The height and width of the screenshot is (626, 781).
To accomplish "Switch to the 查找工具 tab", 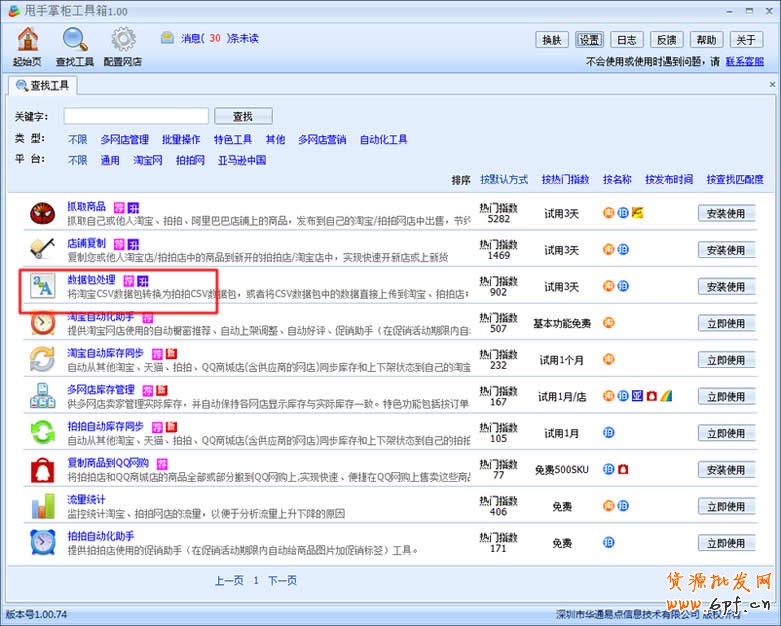I will (43, 86).
